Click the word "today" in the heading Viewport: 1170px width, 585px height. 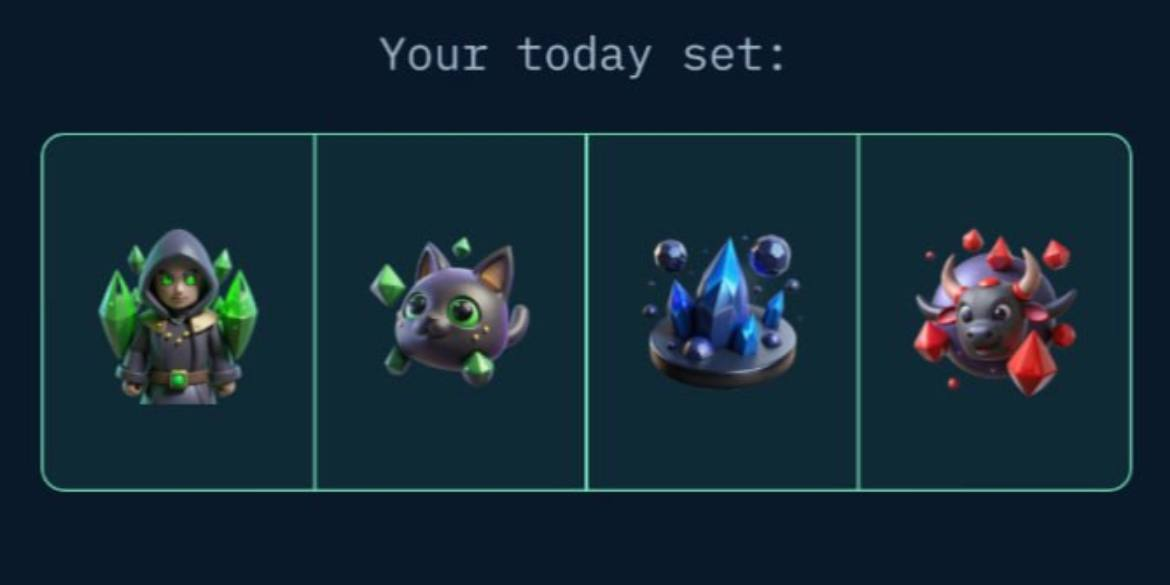pyautogui.click(x=584, y=55)
